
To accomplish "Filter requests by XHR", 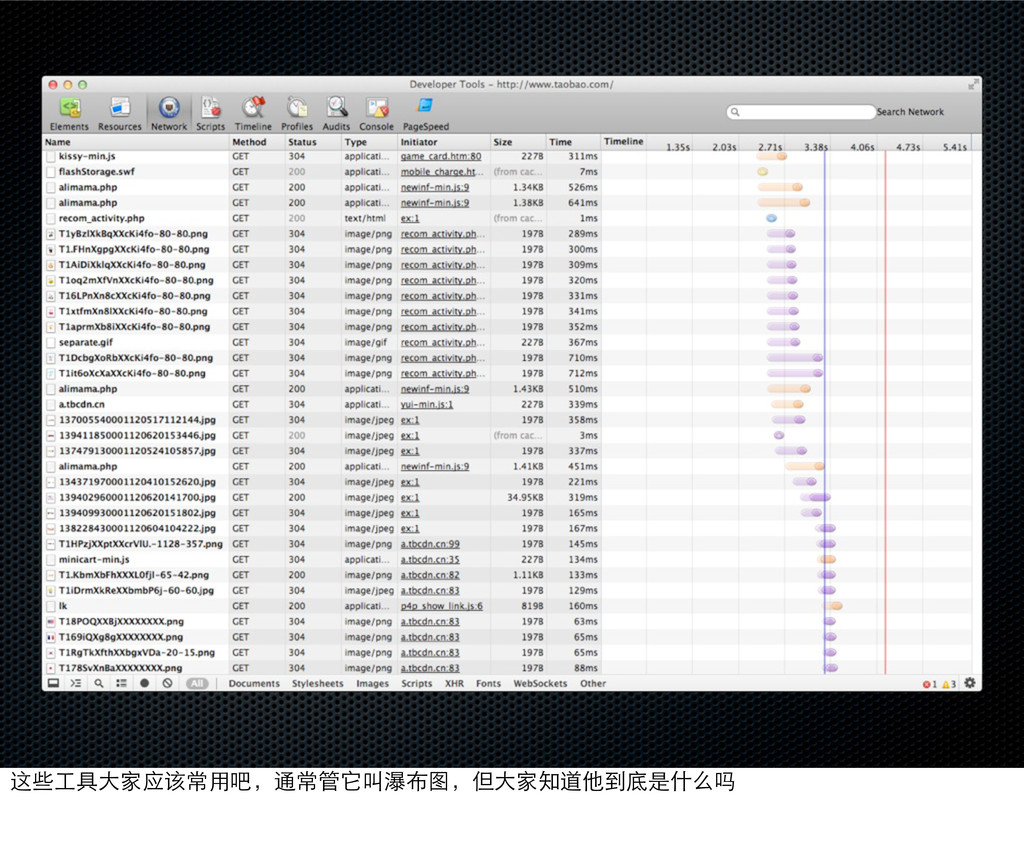I will (x=454, y=684).
